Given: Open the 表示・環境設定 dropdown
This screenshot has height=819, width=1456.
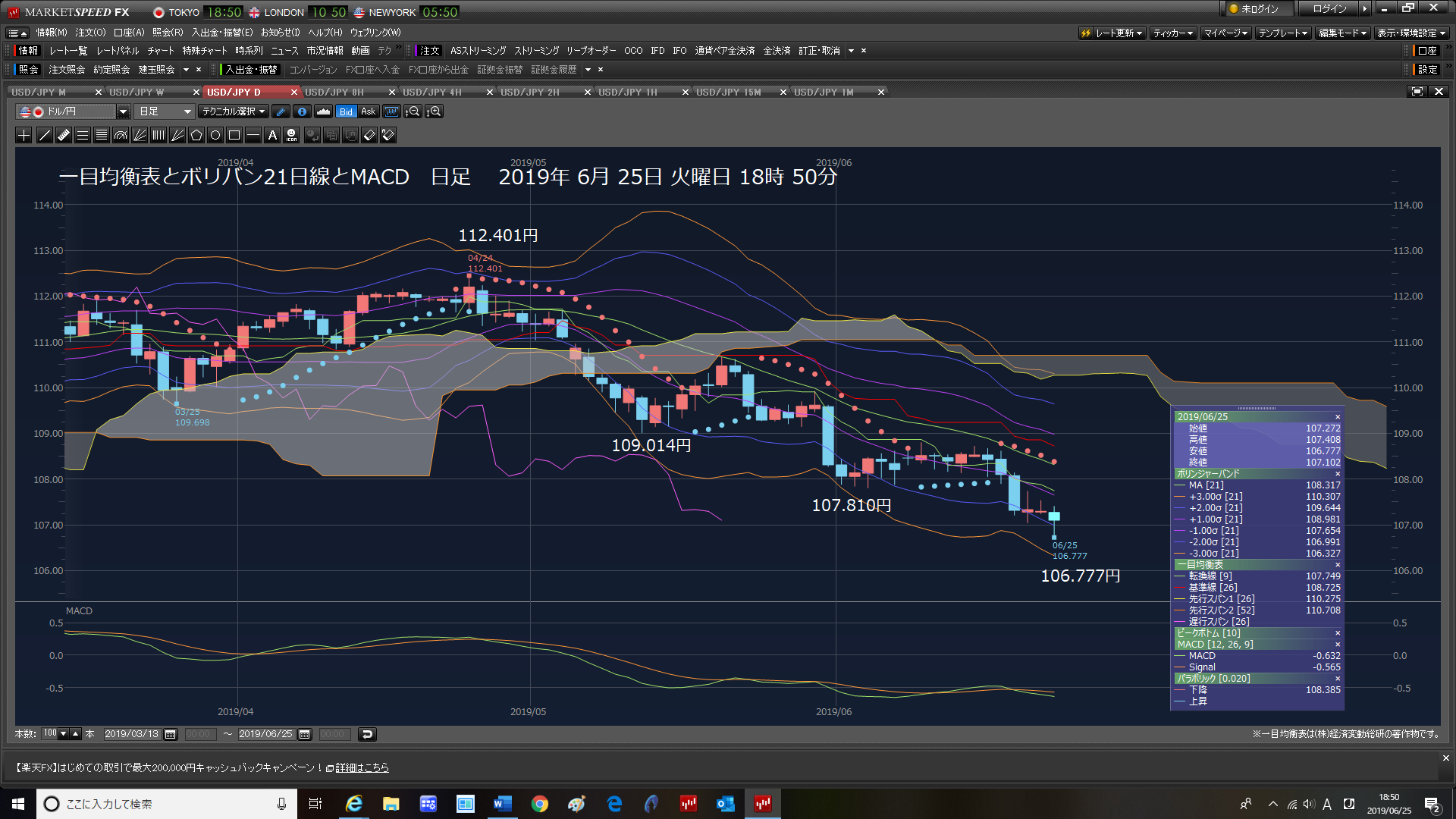Looking at the screenshot, I should click(x=1412, y=33).
